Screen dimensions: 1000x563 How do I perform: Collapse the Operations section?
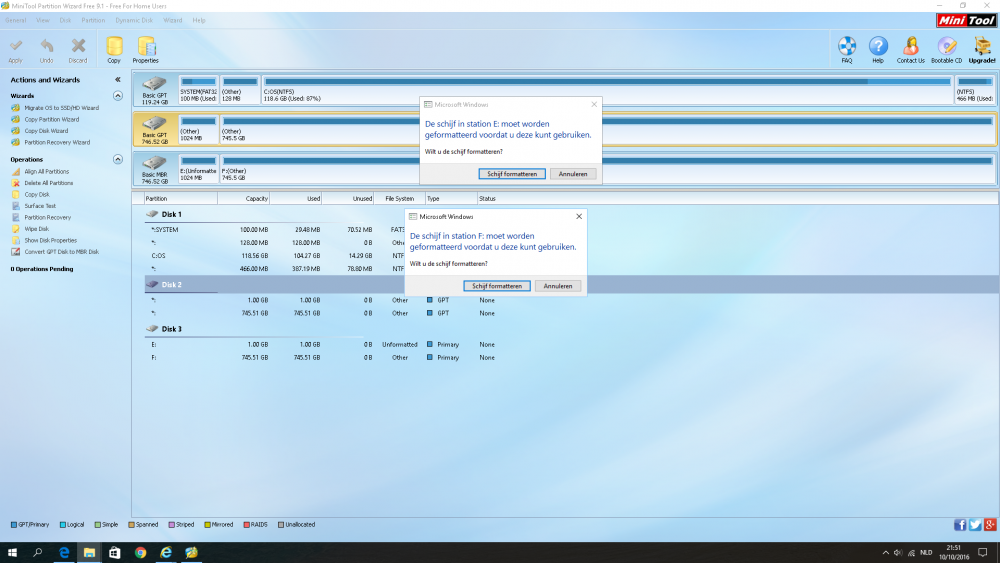click(x=118, y=159)
